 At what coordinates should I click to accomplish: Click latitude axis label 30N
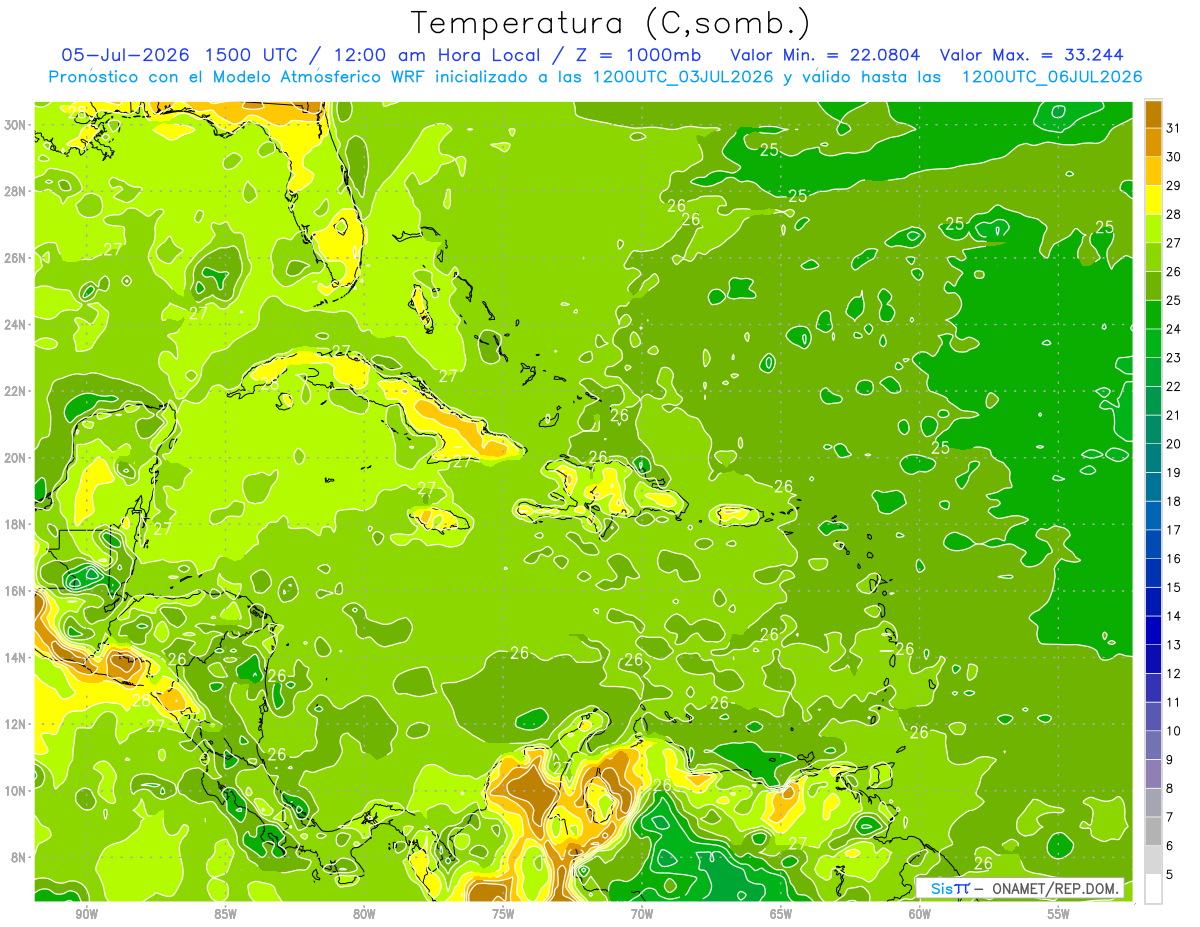[x=17, y=125]
